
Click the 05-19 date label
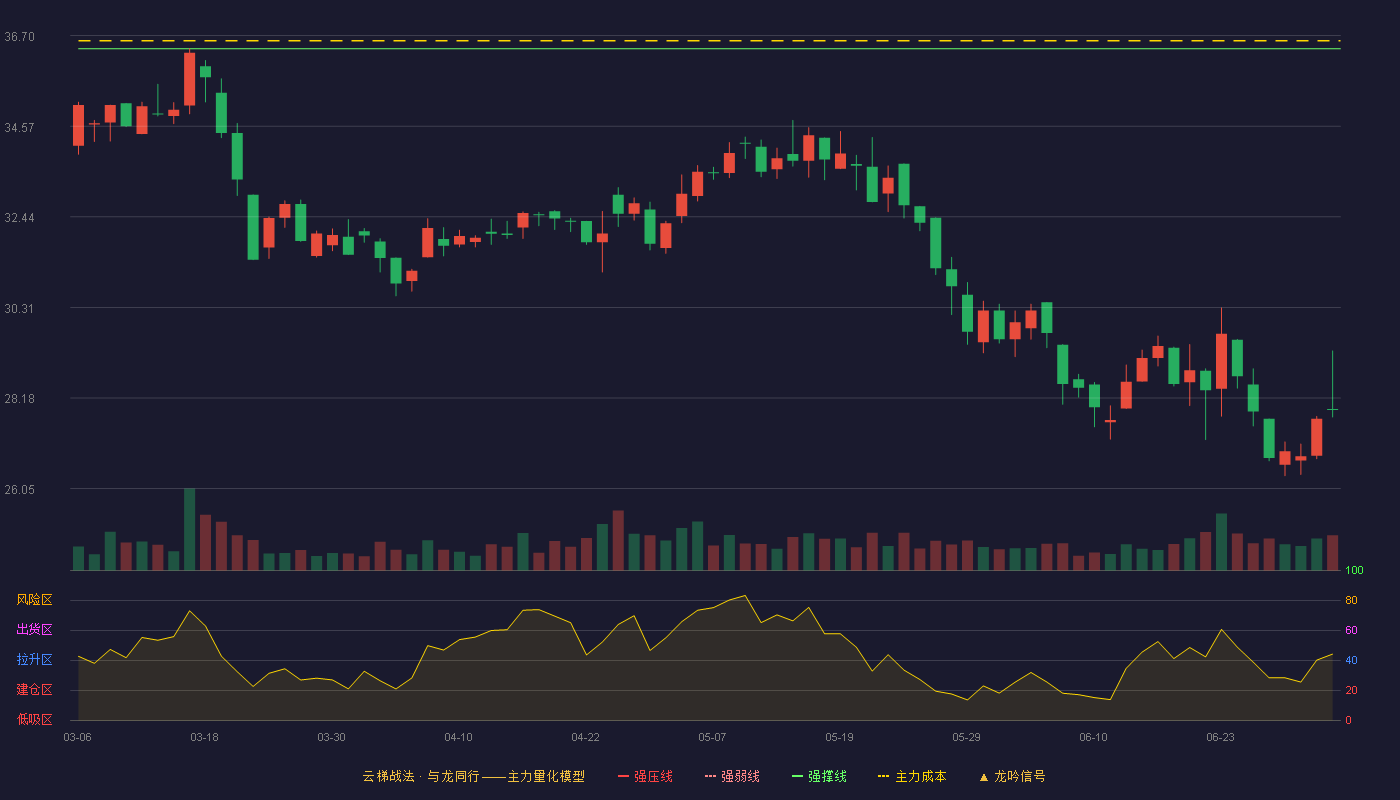[x=839, y=737]
